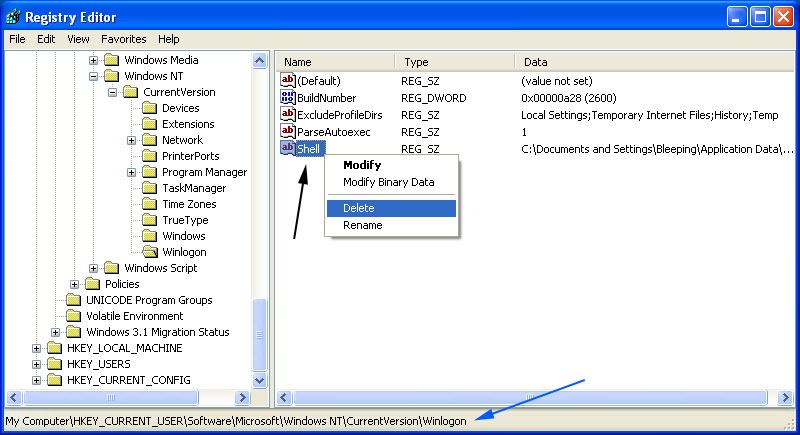The width and height of the screenshot is (800, 435).
Task: Expand the Windows 3.1 Migration Status key
Action: coord(56,332)
